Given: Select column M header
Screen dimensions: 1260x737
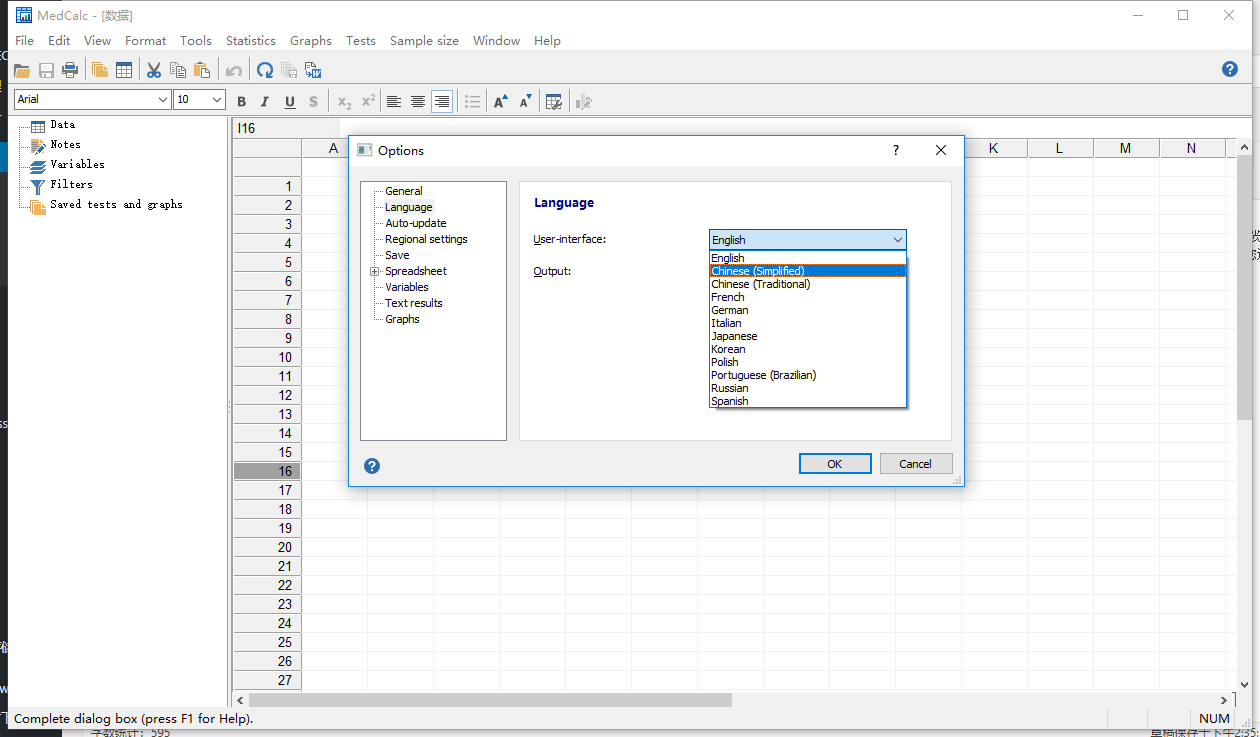Looking at the screenshot, I should 1125,148.
